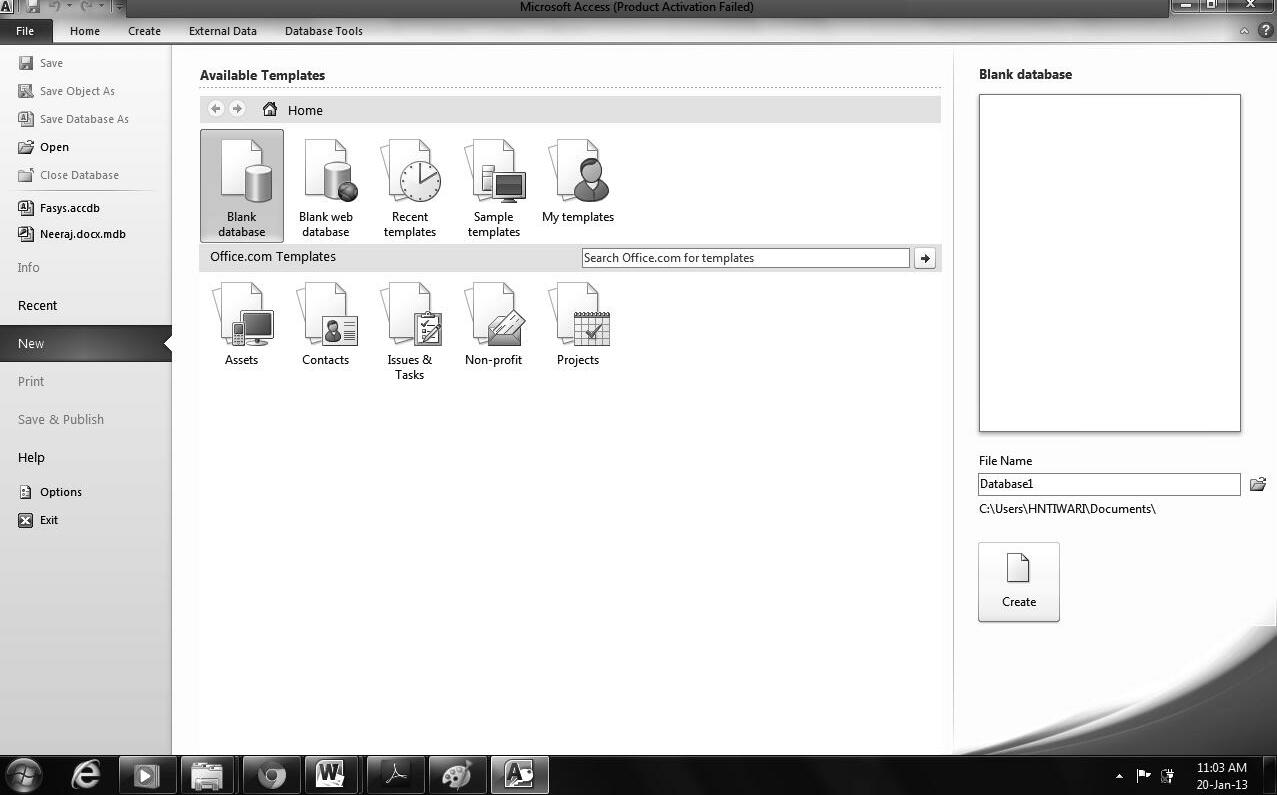
Task: Open Customize Quick Access Toolbar dropdown
Action: (120, 7)
